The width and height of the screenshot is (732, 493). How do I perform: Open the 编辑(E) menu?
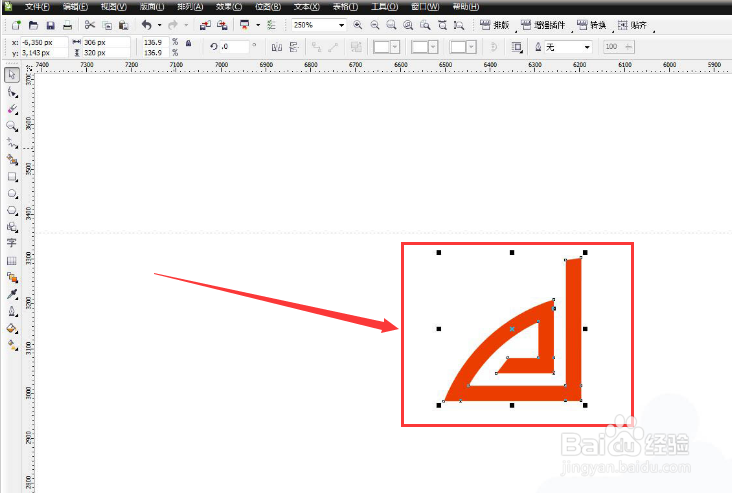pyautogui.click(x=75, y=7)
